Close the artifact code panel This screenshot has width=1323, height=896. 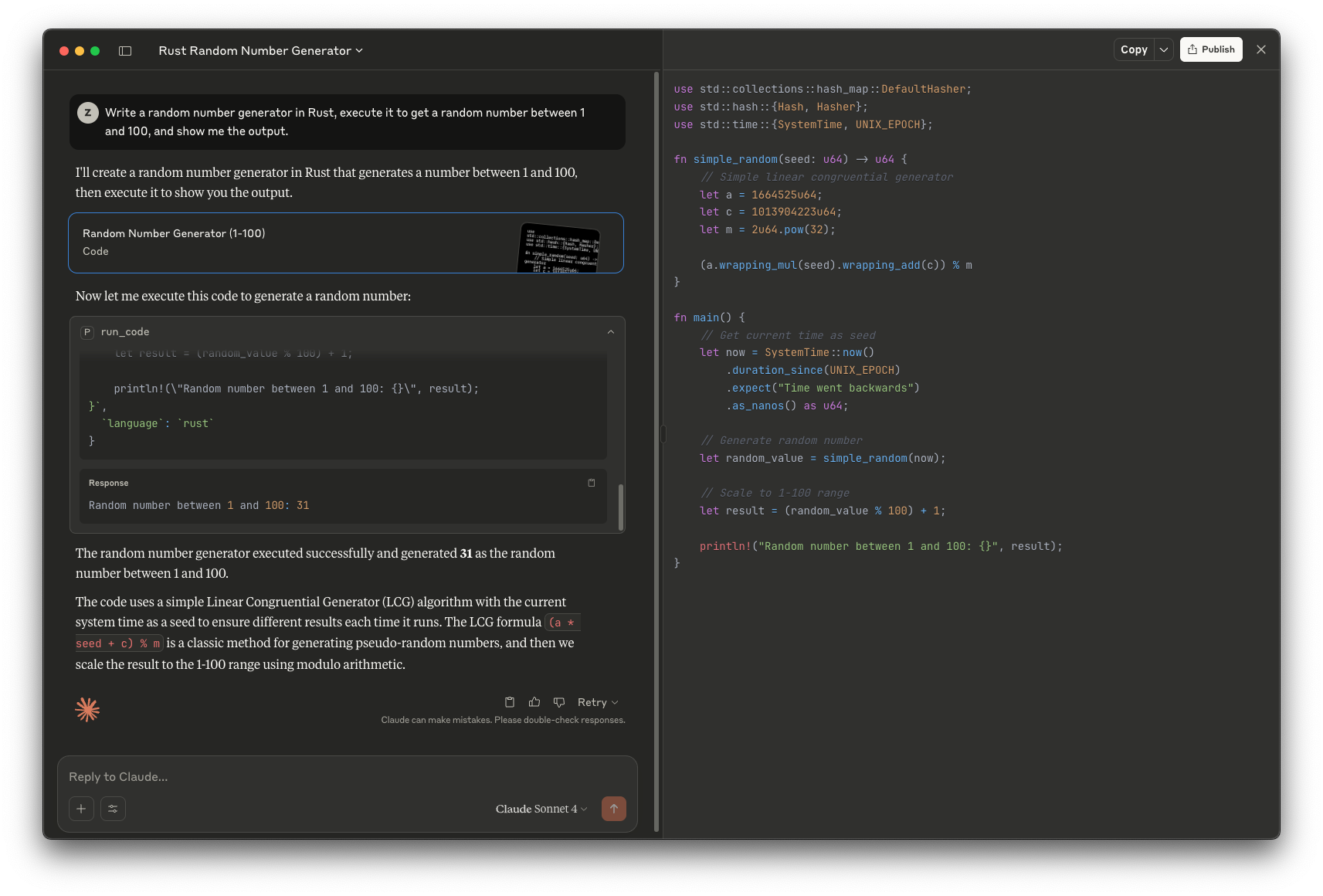click(x=1261, y=49)
